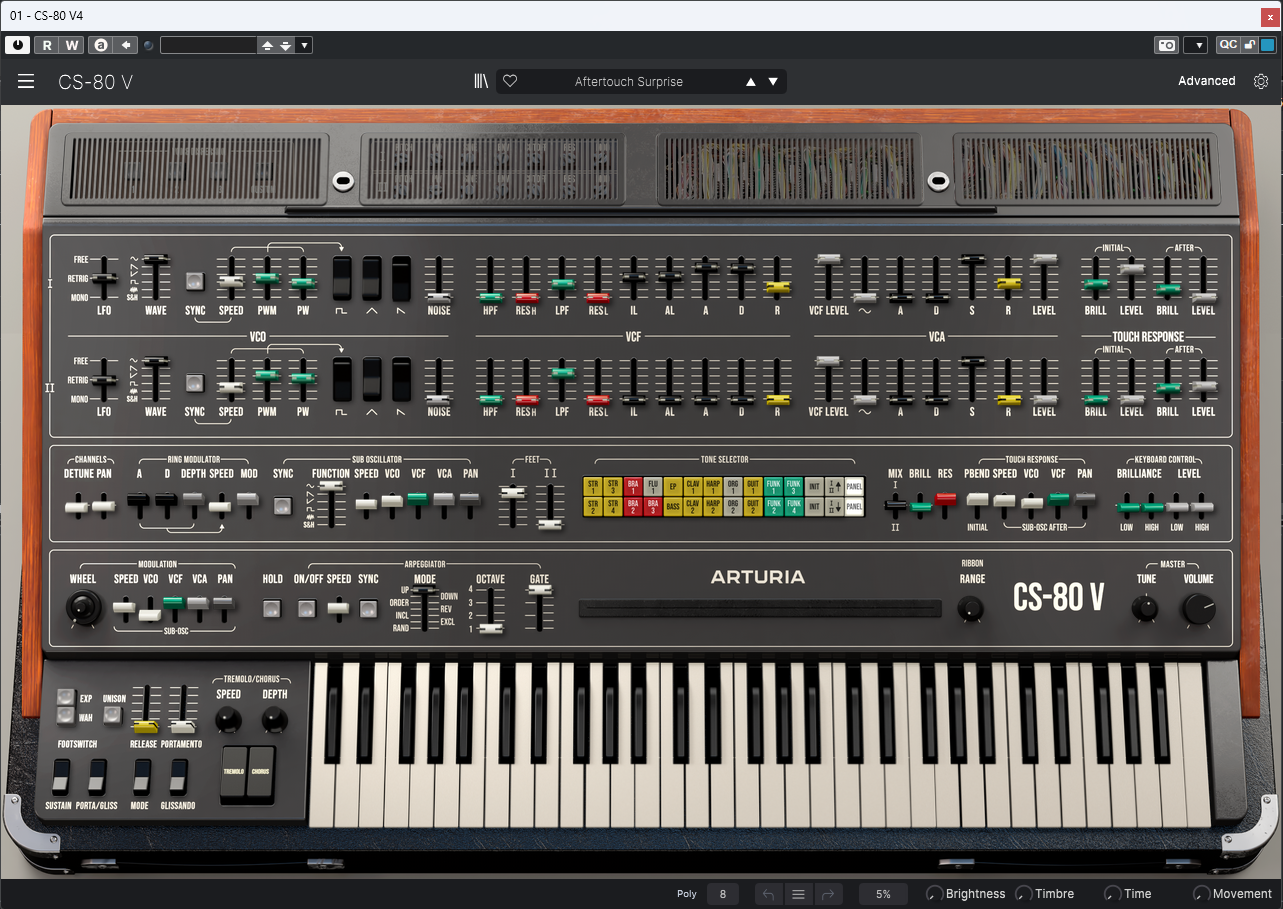Click the RES red slider by MIX
Viewport: 1283px width, 909px height.
[x=945, y=499]
